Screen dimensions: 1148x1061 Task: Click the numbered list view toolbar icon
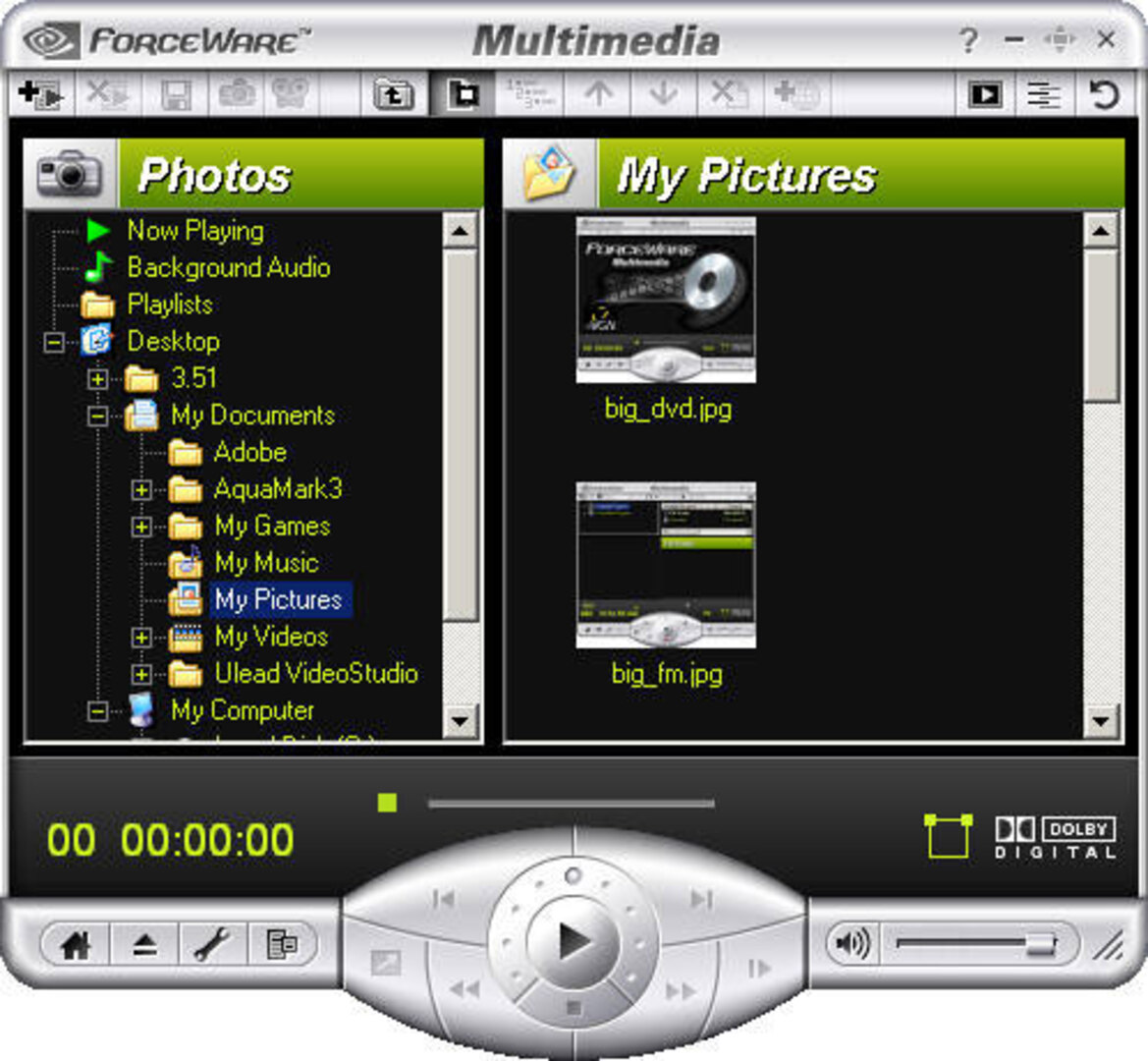point(531,94)
